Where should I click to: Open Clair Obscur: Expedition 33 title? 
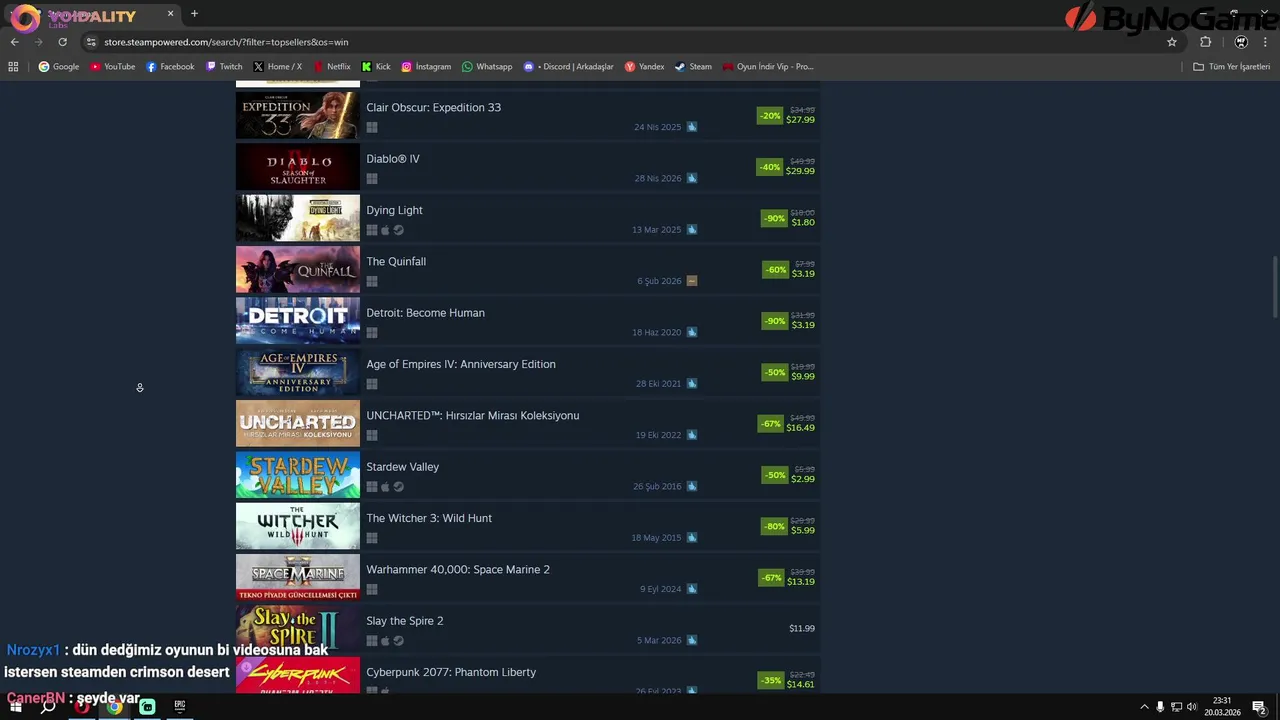click(x=433, y=107)
